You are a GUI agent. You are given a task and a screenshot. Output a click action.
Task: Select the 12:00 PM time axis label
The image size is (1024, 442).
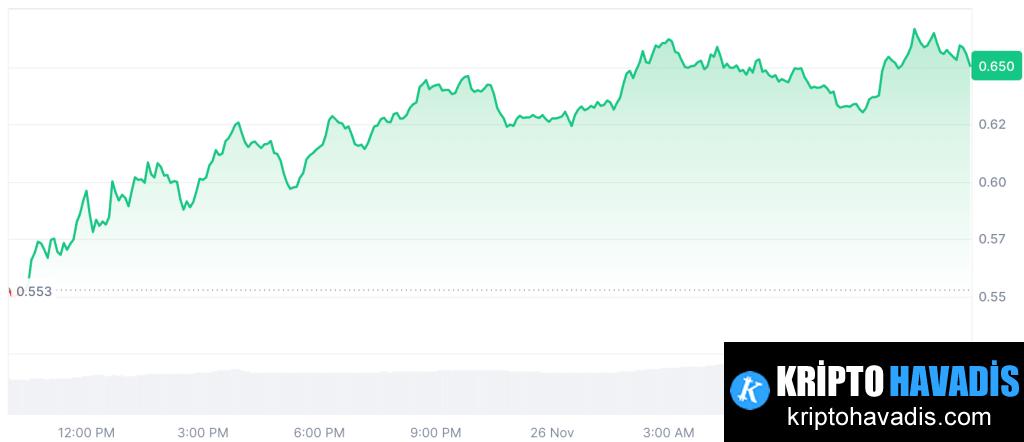(86, 432)
